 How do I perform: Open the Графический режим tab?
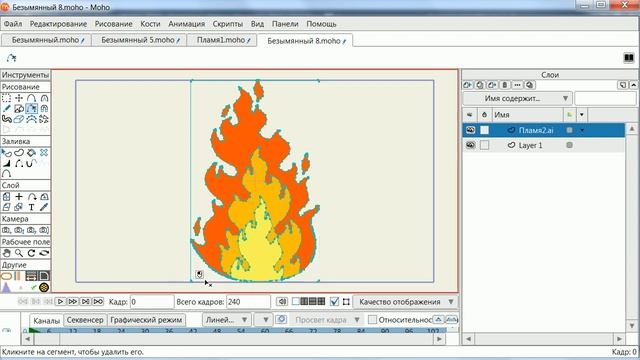pos(146,320)
